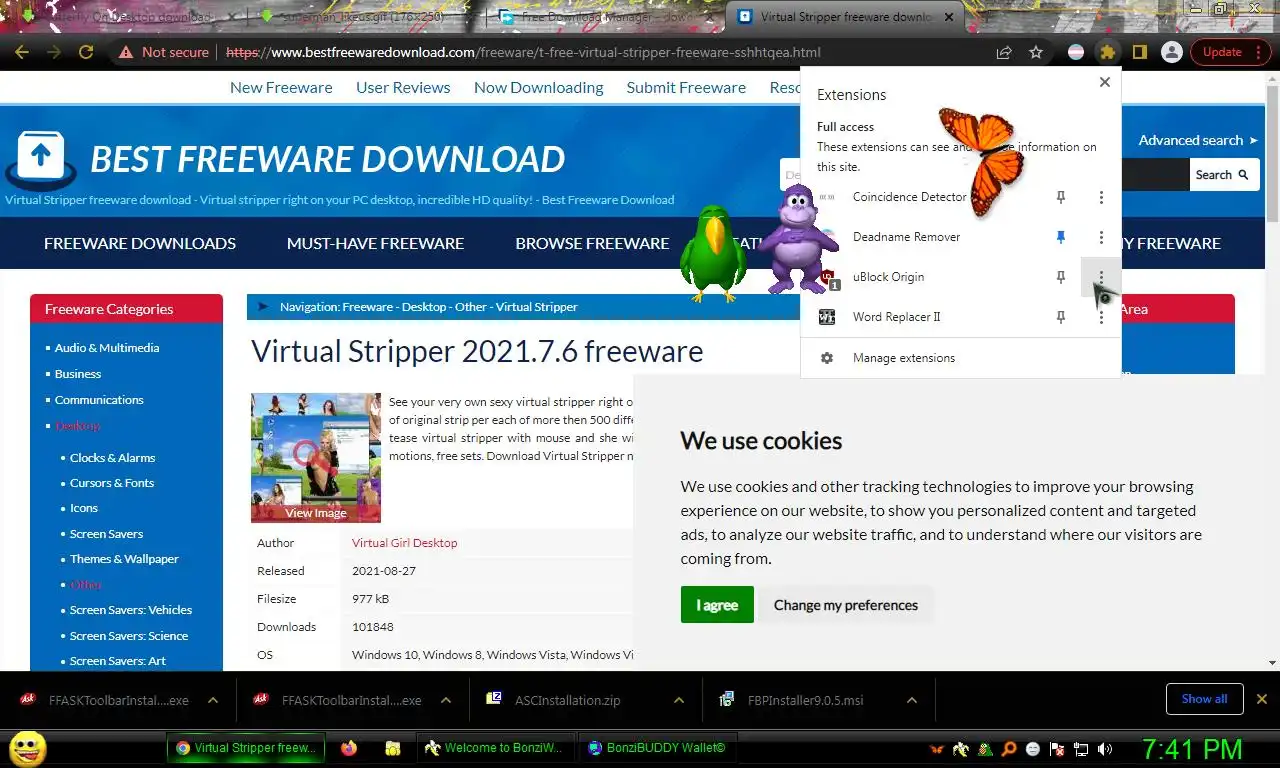Click the network tray icon

point(1081,749)
